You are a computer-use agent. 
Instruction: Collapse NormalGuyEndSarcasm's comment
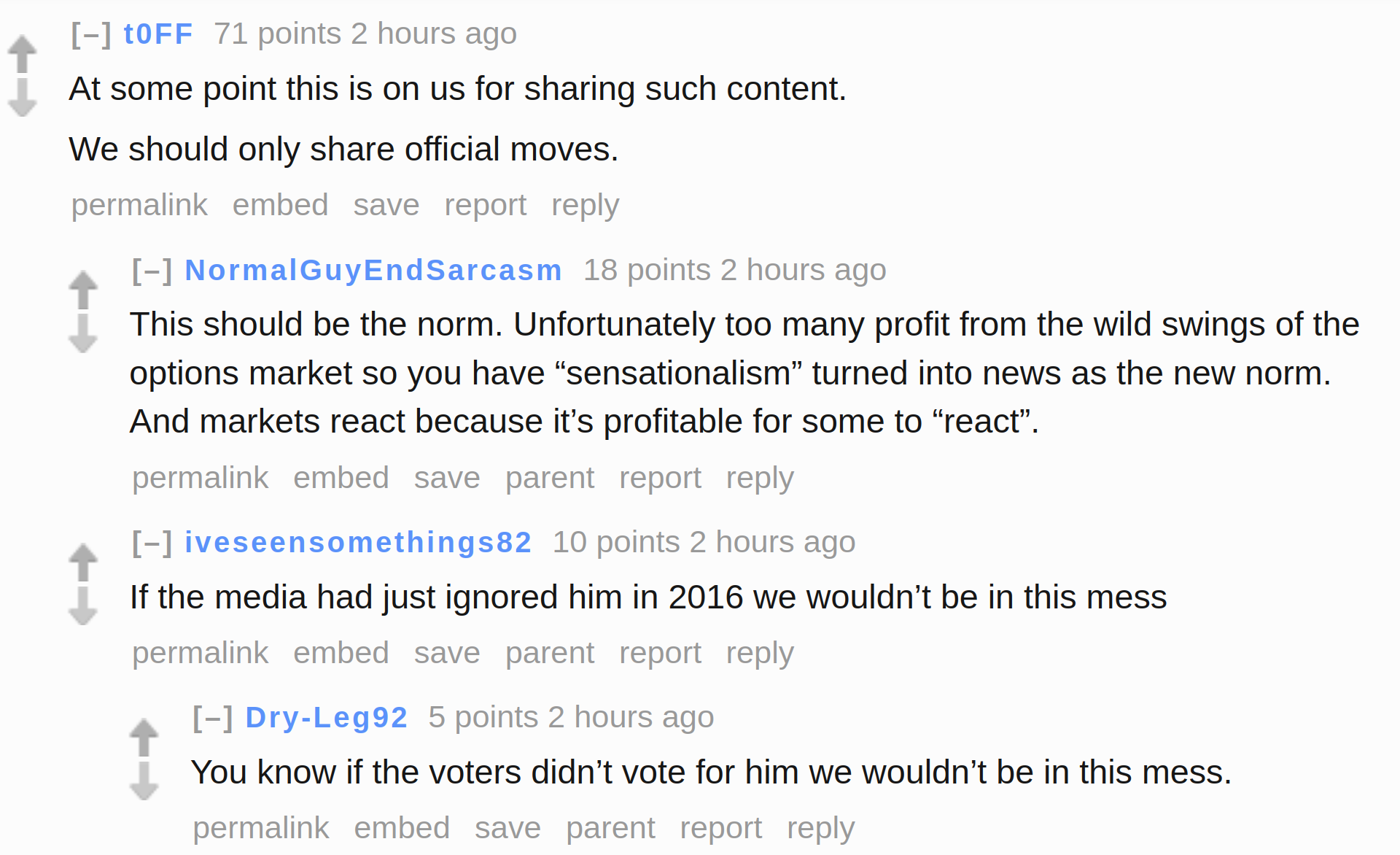click(x=152, y=270)
